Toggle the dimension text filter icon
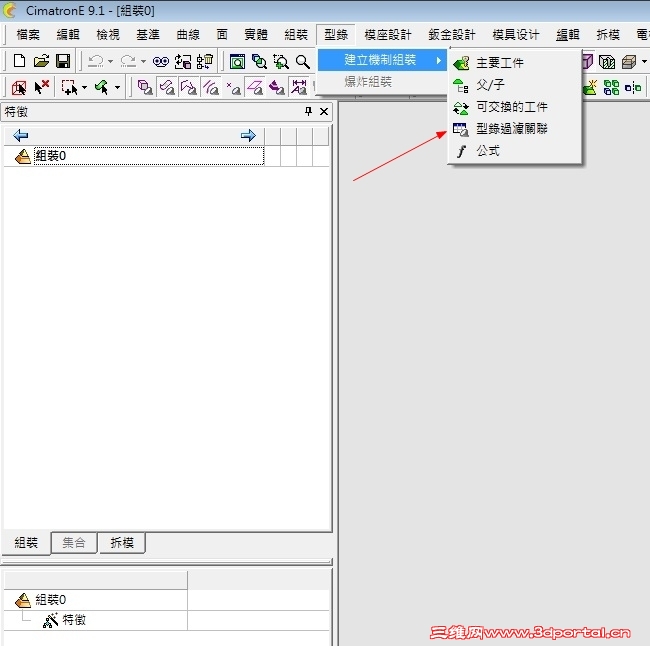Image resolution: width=650 pixels, height=646 pixels. point(299,87)
